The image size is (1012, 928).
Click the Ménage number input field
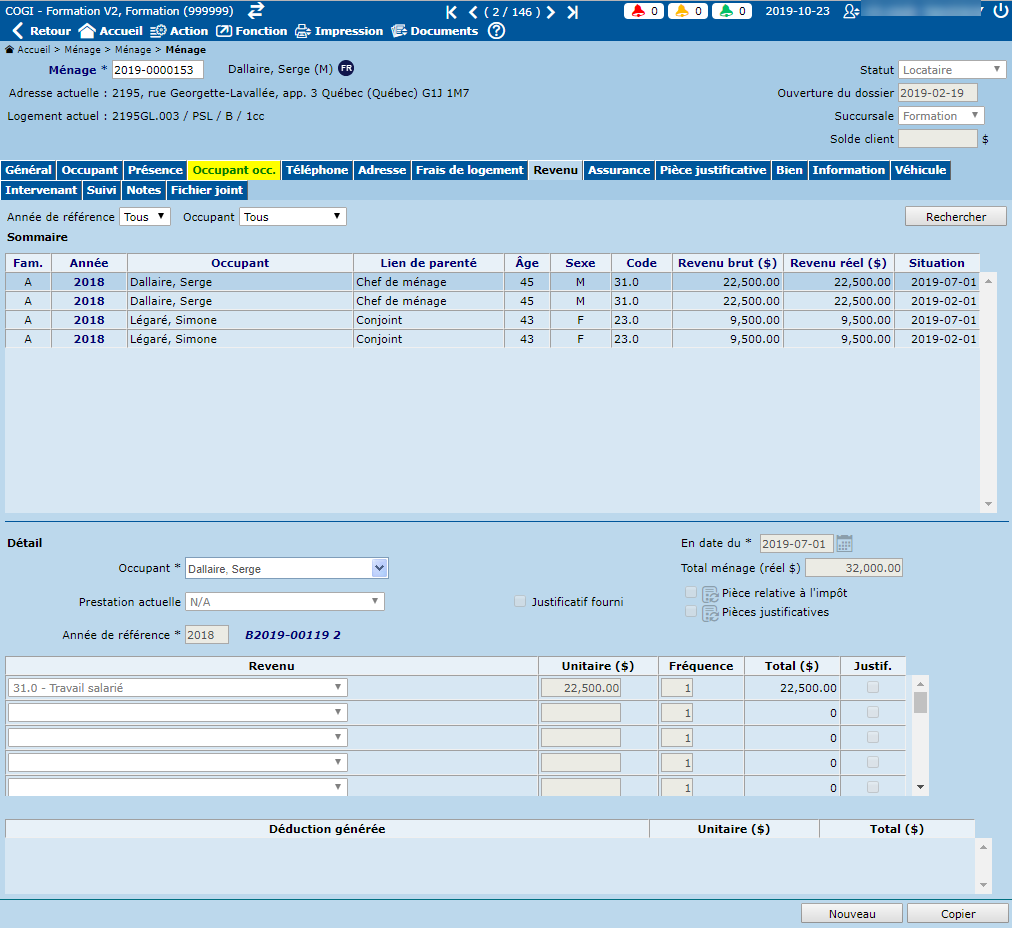coord(157,69)
